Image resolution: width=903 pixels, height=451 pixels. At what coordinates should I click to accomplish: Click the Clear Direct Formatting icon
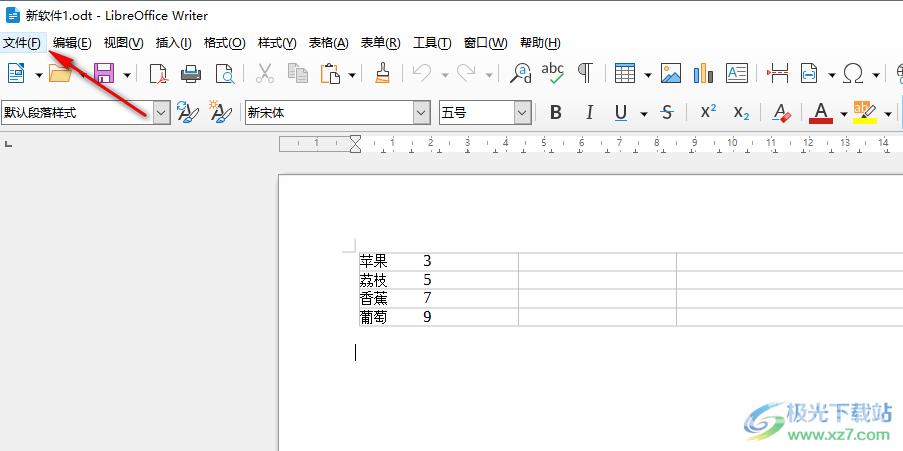click(x=781, y=113)
